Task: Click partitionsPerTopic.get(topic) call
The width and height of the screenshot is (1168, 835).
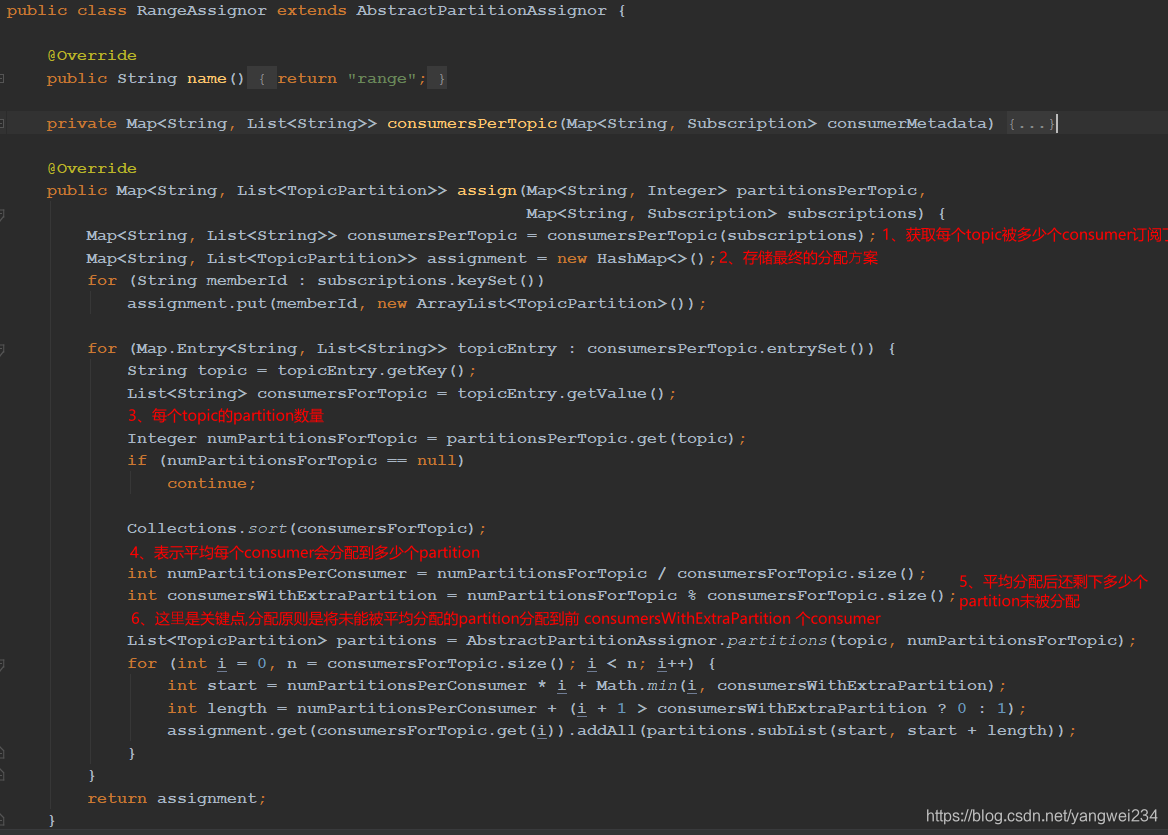Action: pos(591,439)
